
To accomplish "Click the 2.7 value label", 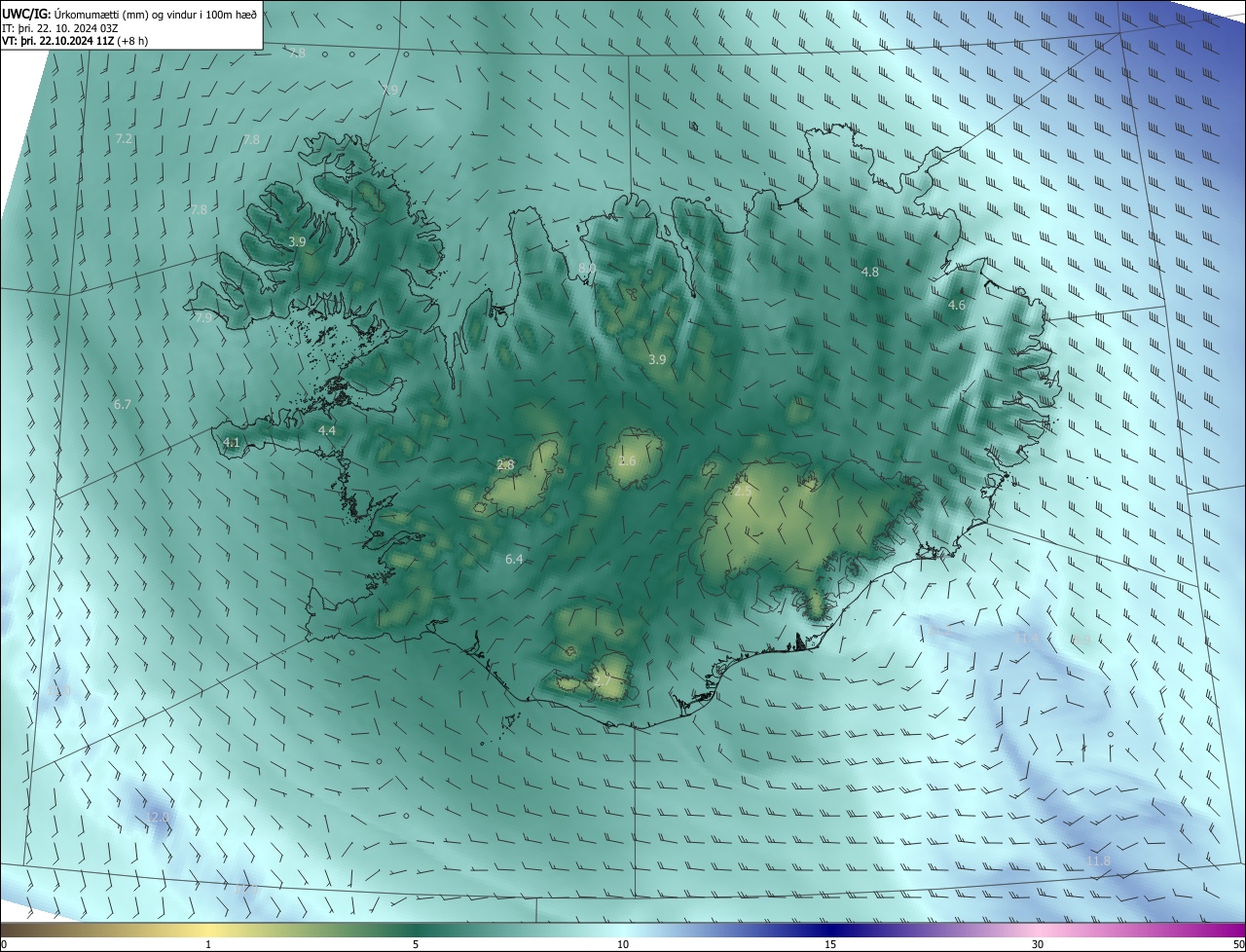I will click(602, 680).
